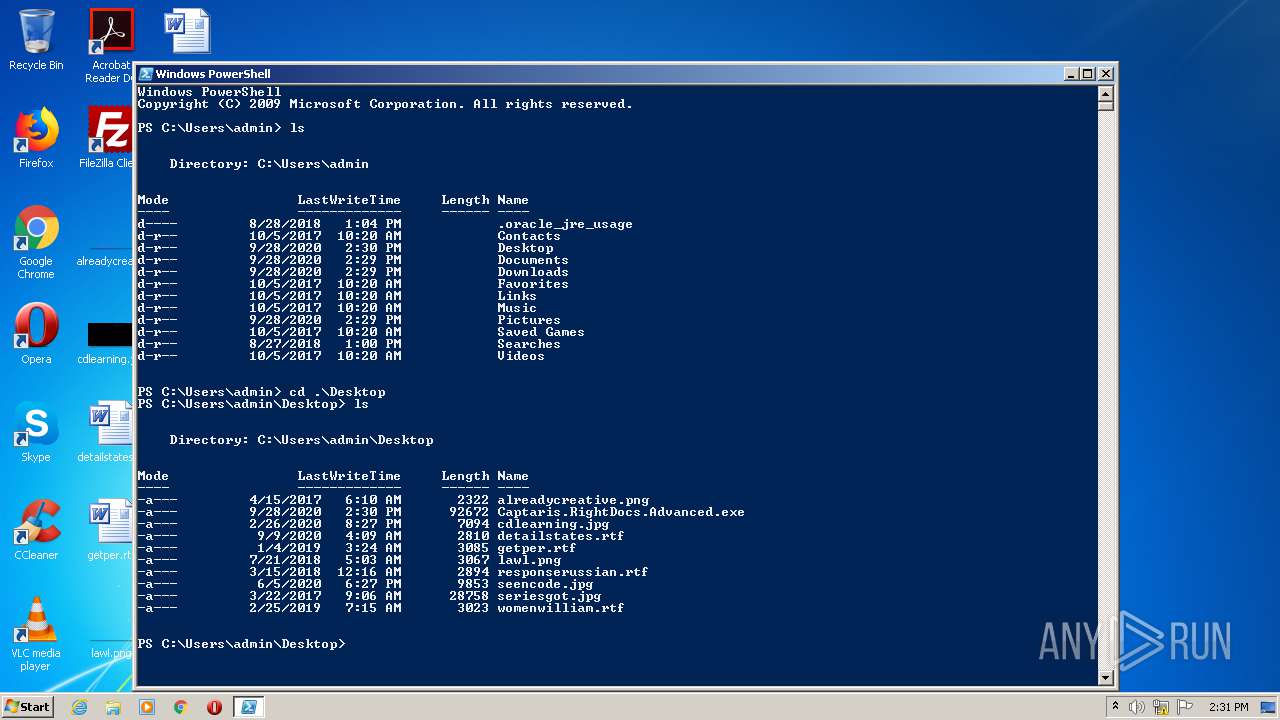1280x720 pixels.
Task: Click PowerShell scrollbar down arrow
Action: pos(1106,677)
